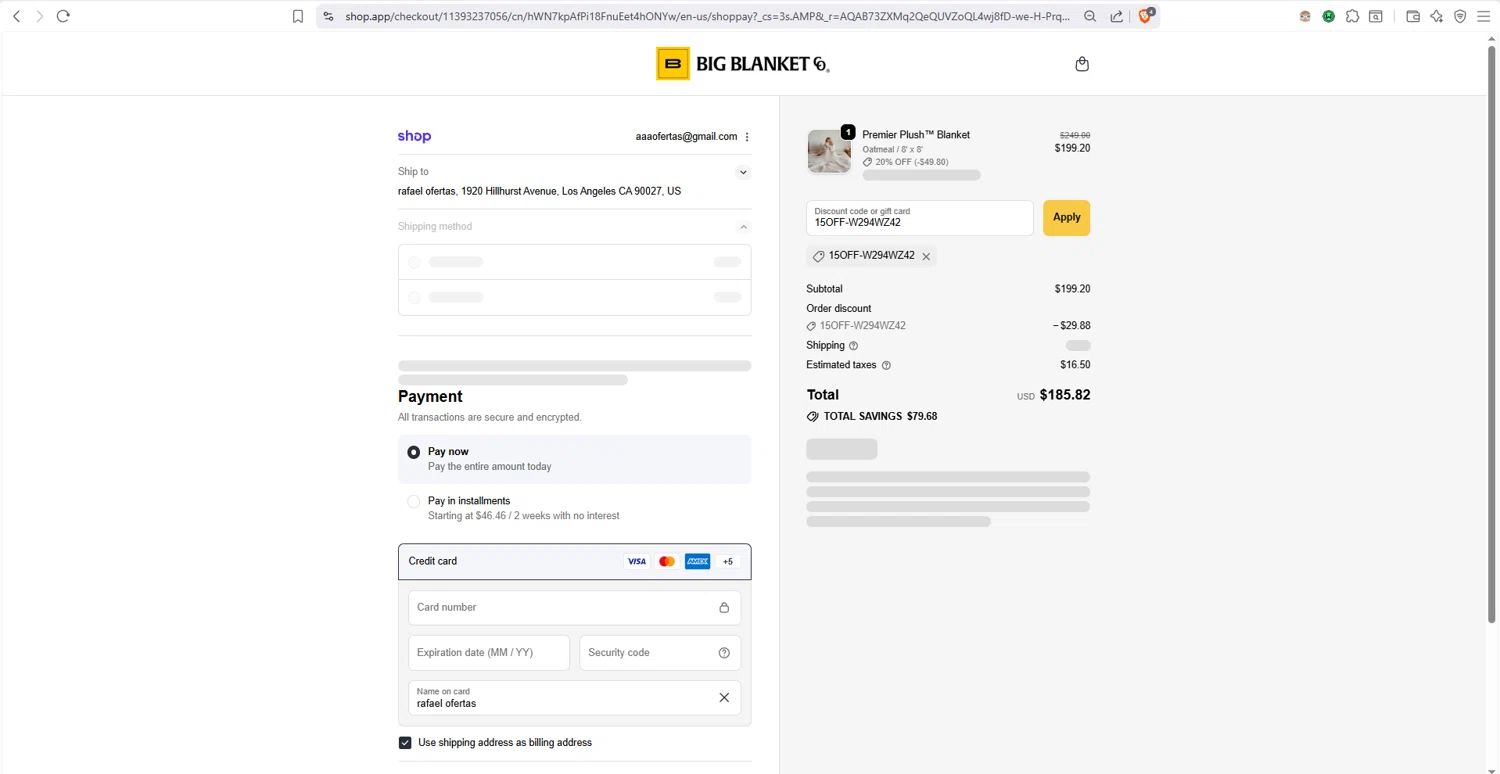Click the Shop logo

click(x=414, y=136)
